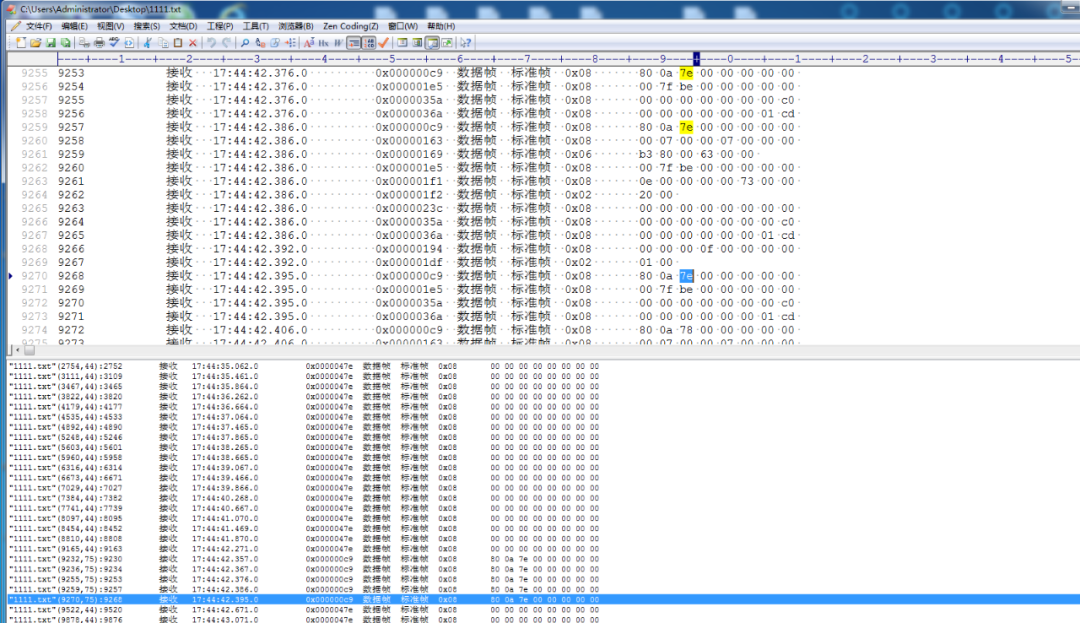Toggle the Output window panel icon
Viewport: 1080px width, 623px height.
(x=433, y=43)
